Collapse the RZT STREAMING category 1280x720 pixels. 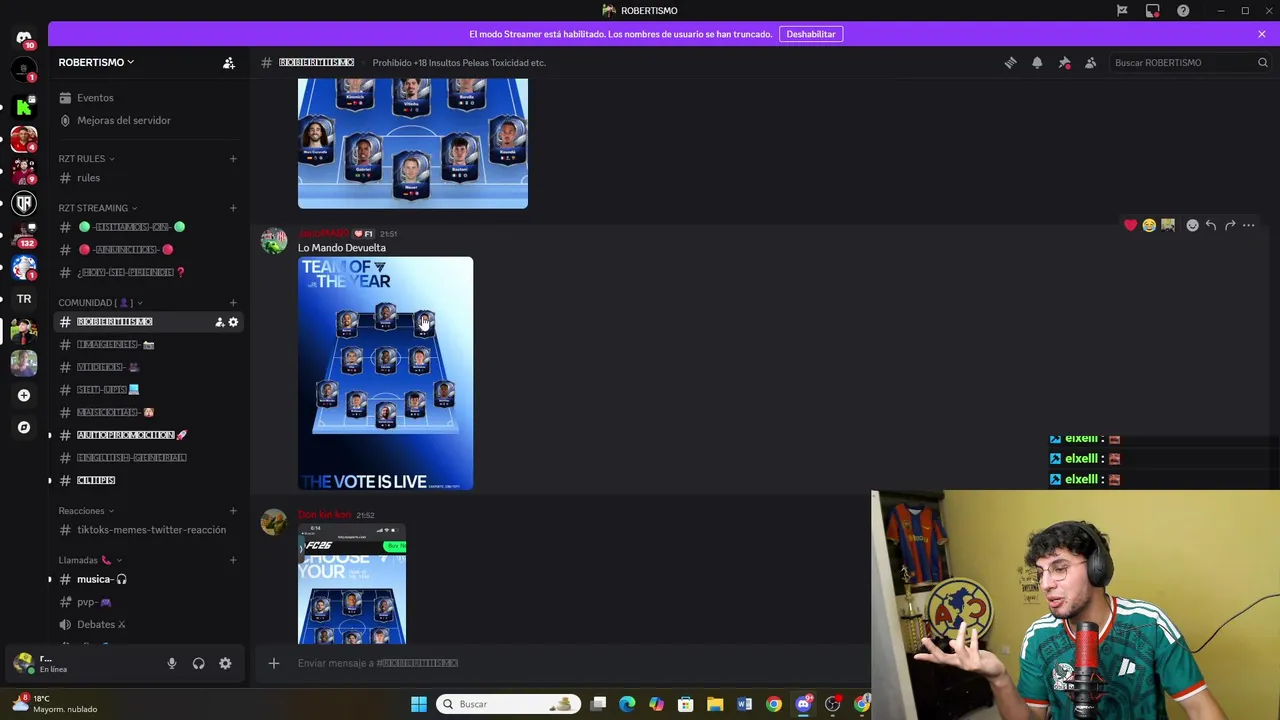tap(98, 208)
